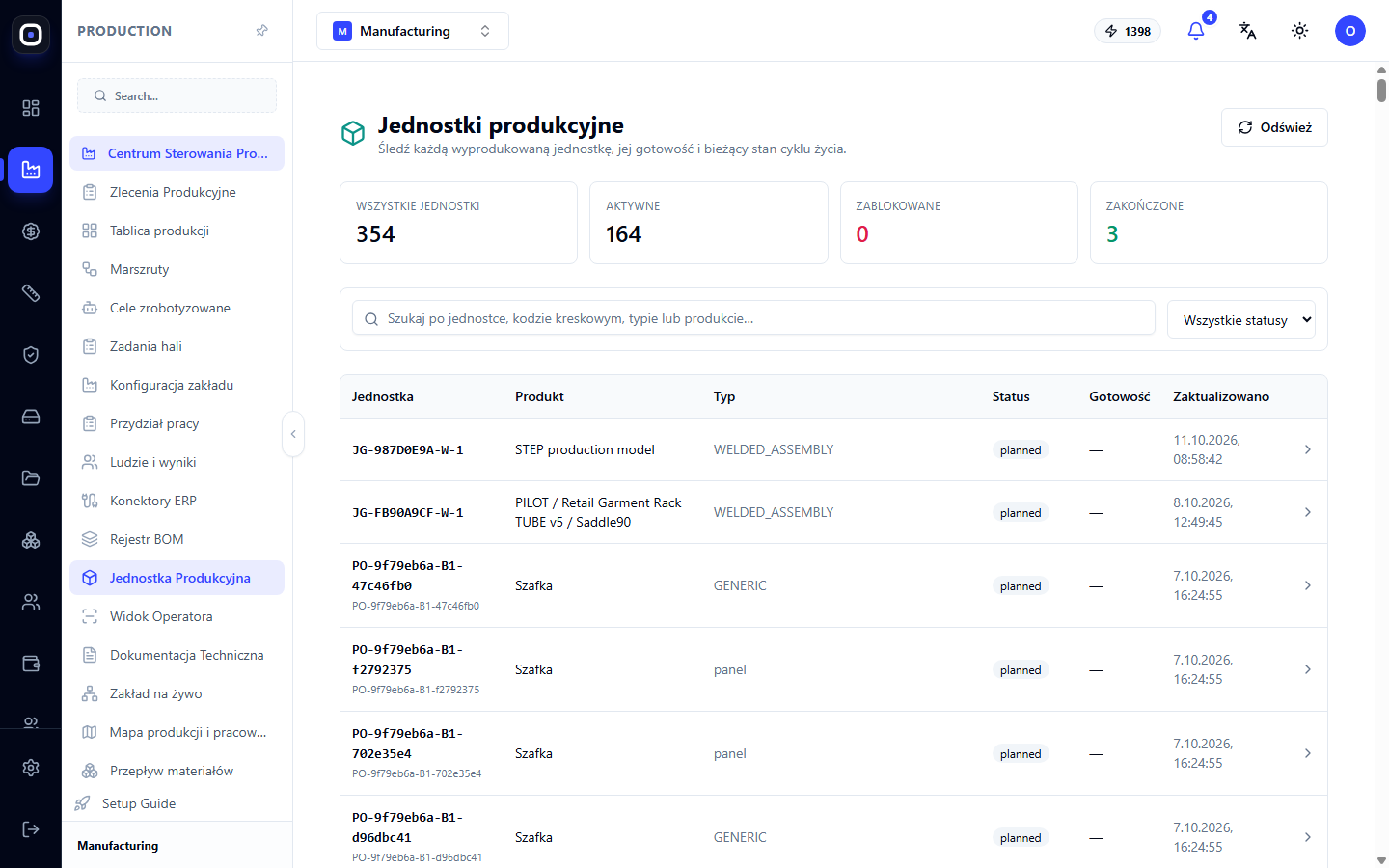
Task: Expand row JG-987D0E9A-W-1 chevron
Action: tap(1308, 449)
